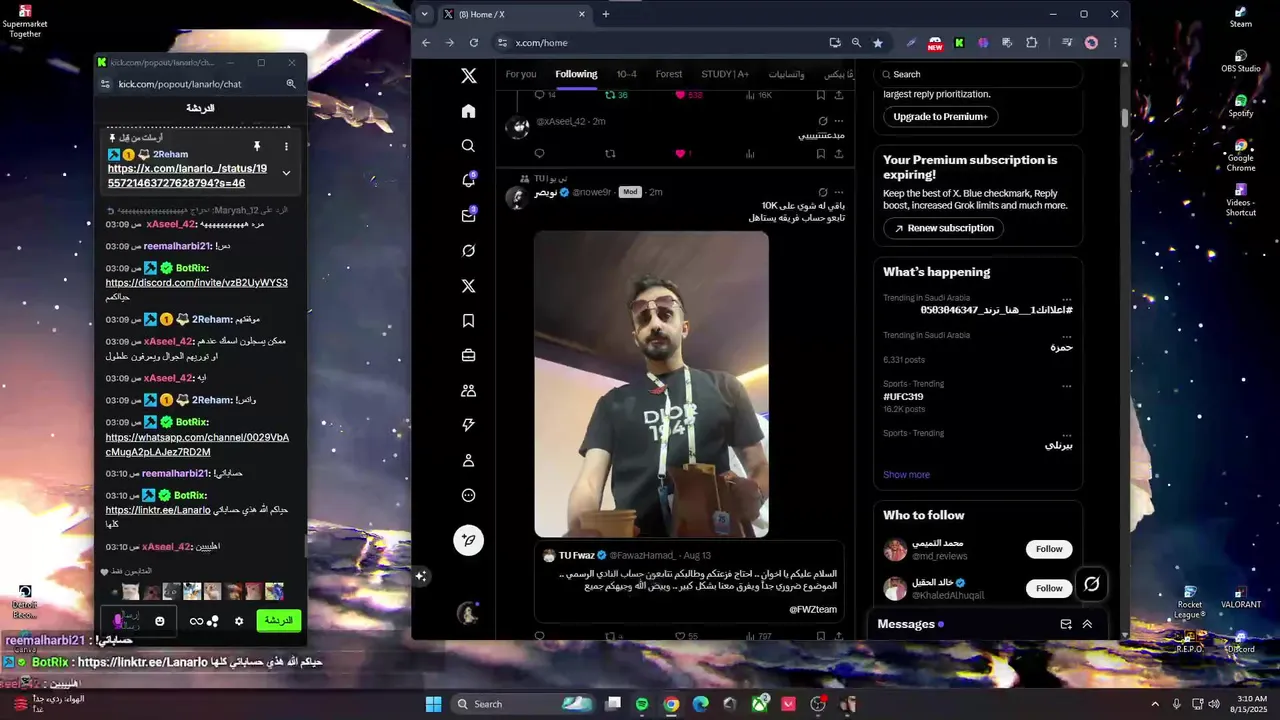The width and height of the screenshot is (1280, 720).
Task: Click the infinity icon in the Kick chat bar
Action: pyautogui.click(x=196, y=621)
